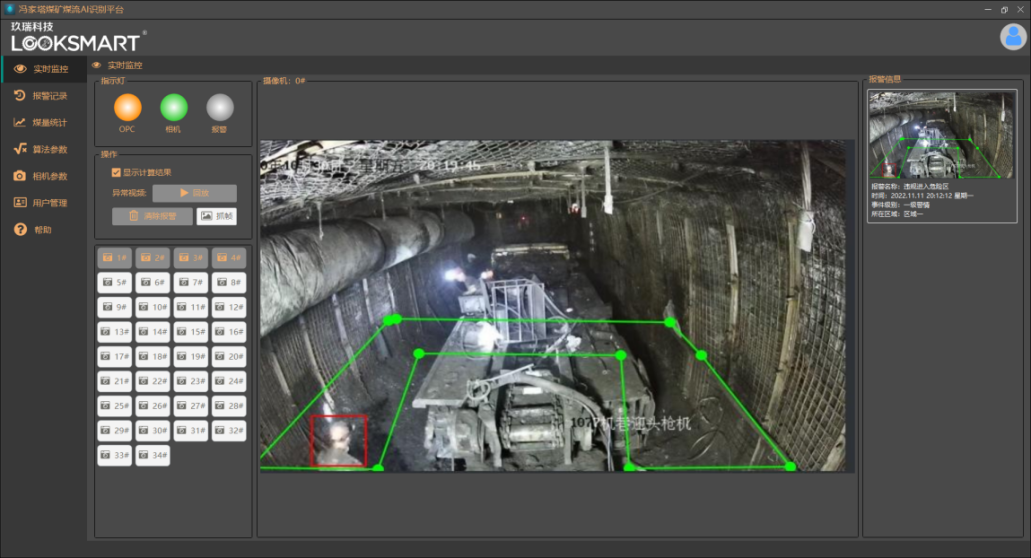The height and width of the screenshot is (558, 1031).
Task: Click the 清除报警 clear alarm button
Action: pos(152,216)
